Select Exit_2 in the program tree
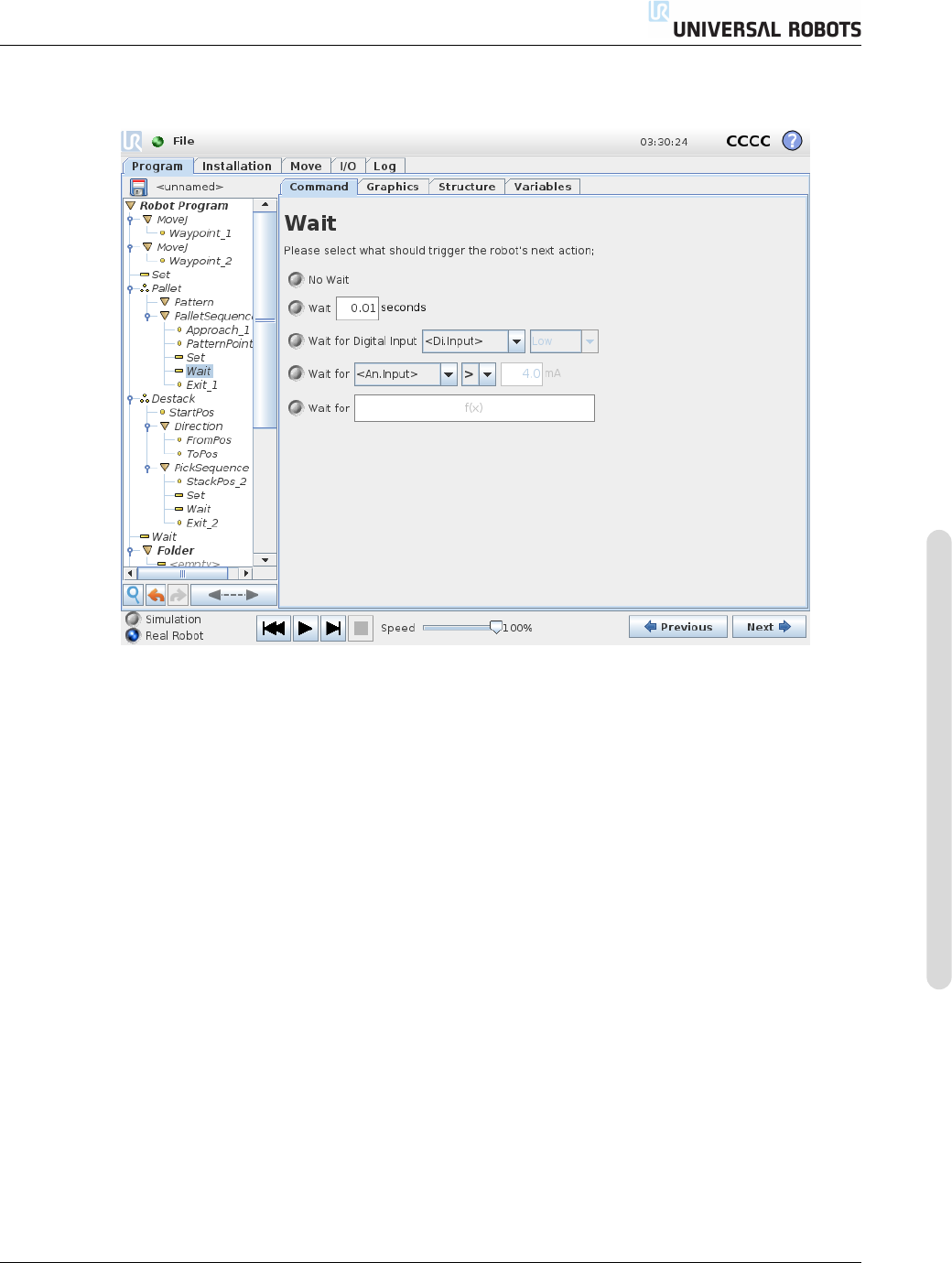Viewport: 952px width, 1263px height. [x=202, y=524]
